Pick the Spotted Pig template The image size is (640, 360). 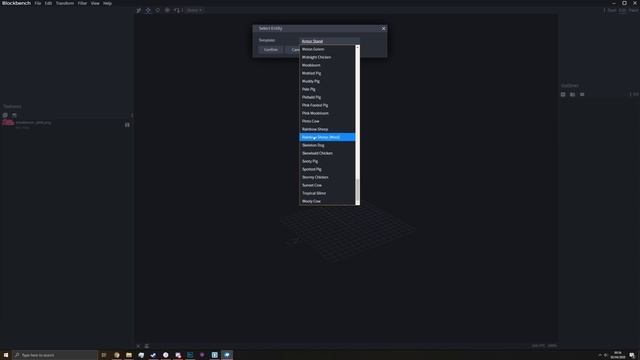[x=327, y=169]
